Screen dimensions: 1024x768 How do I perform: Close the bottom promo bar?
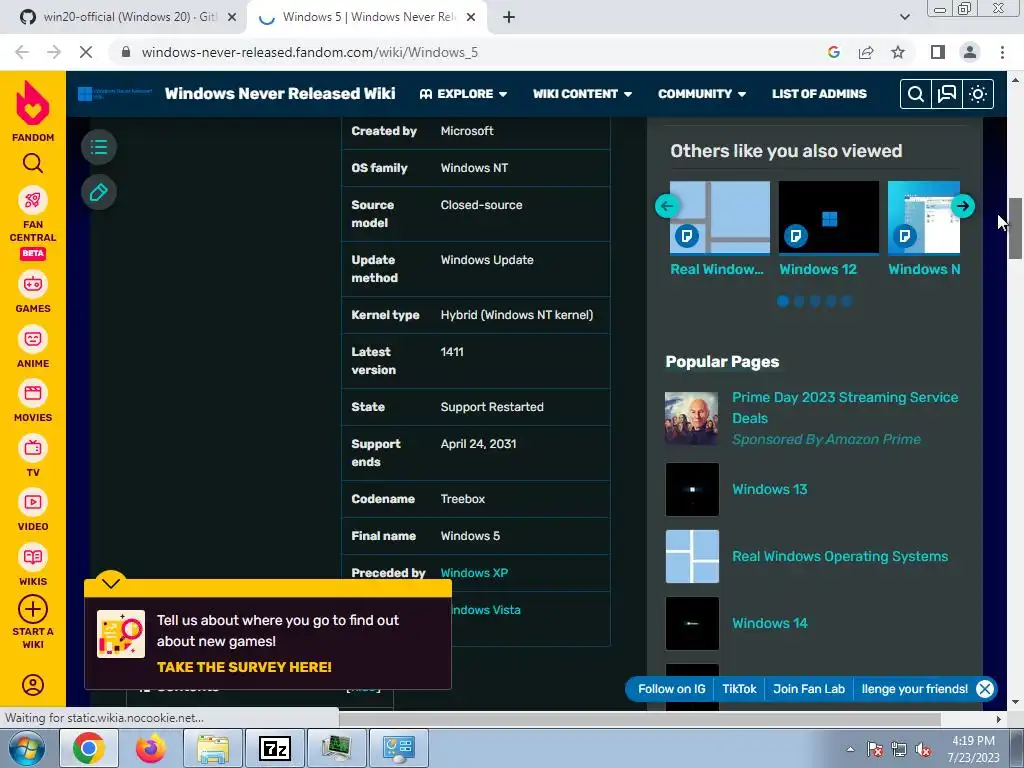point(985,688)
